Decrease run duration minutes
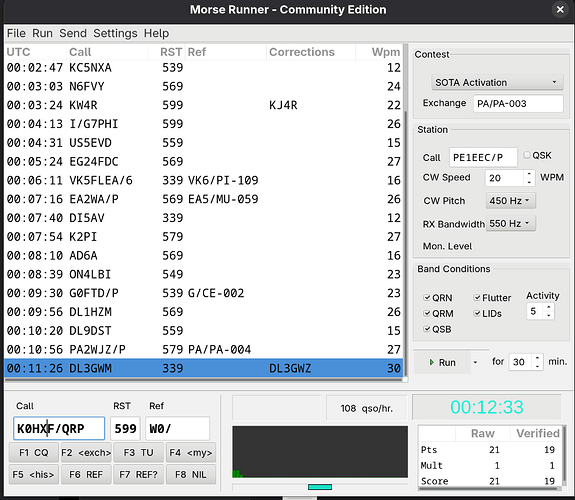 (537, 366)
